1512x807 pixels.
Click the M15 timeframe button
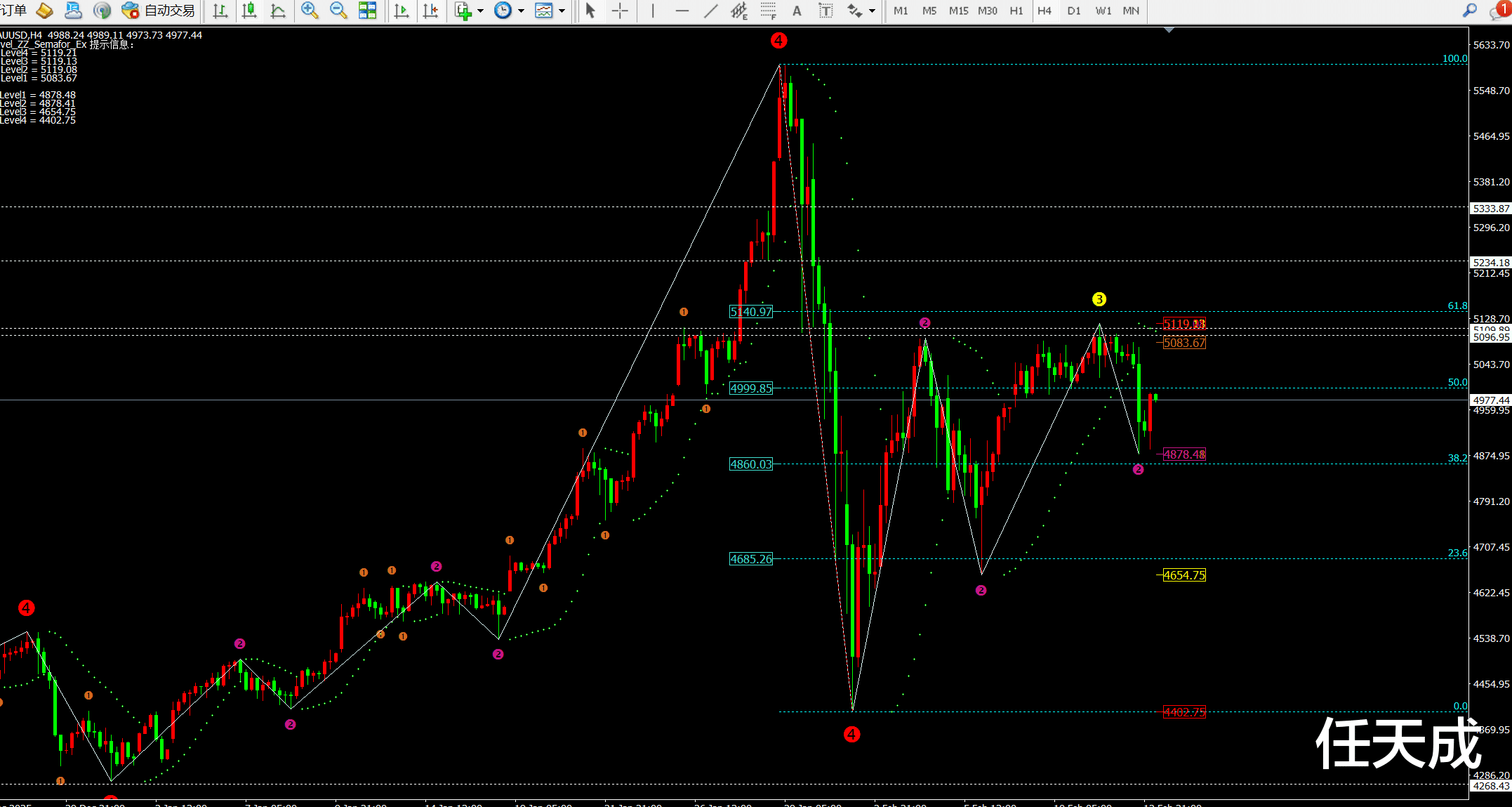(958, 11)
